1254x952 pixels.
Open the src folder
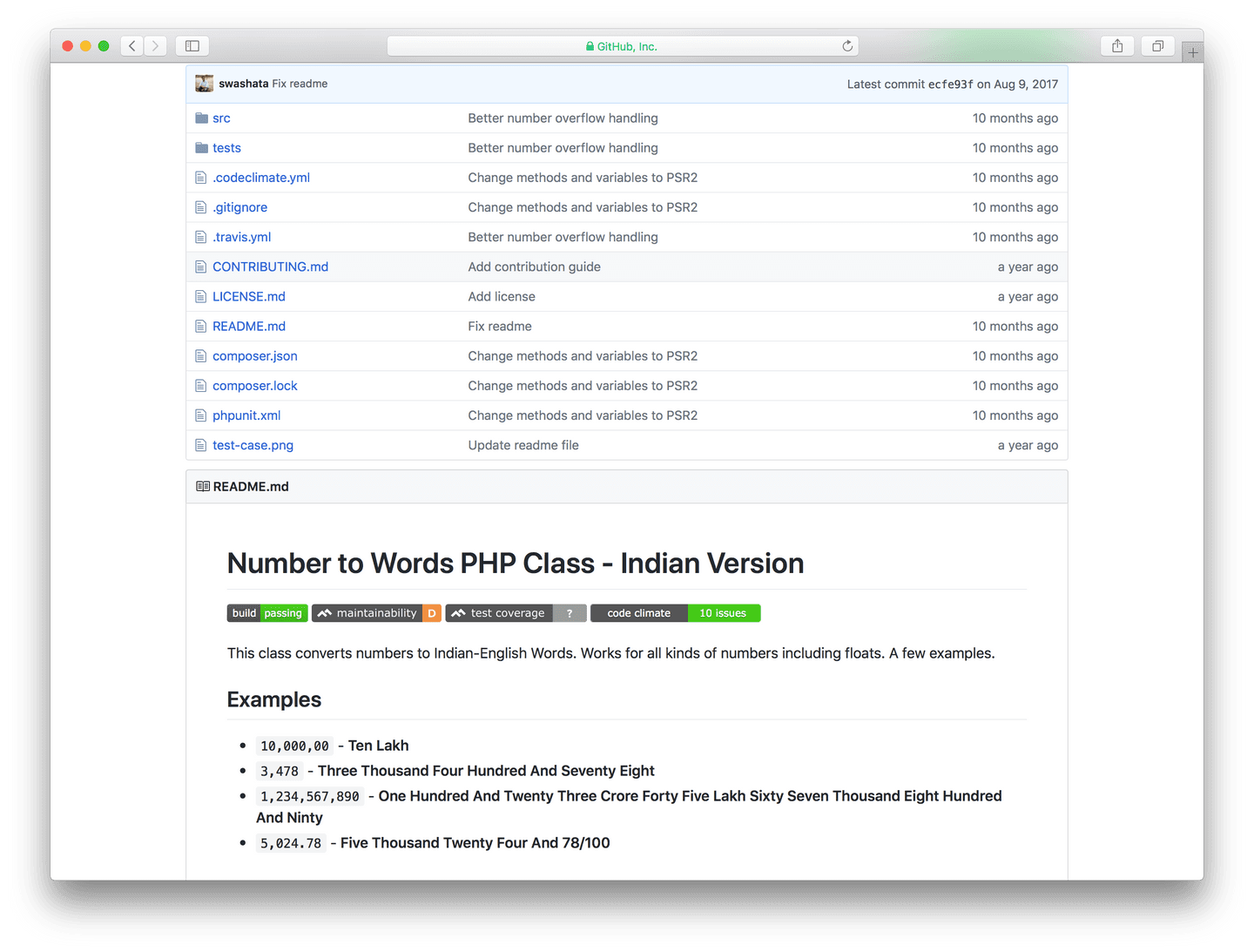pos(221,118)
